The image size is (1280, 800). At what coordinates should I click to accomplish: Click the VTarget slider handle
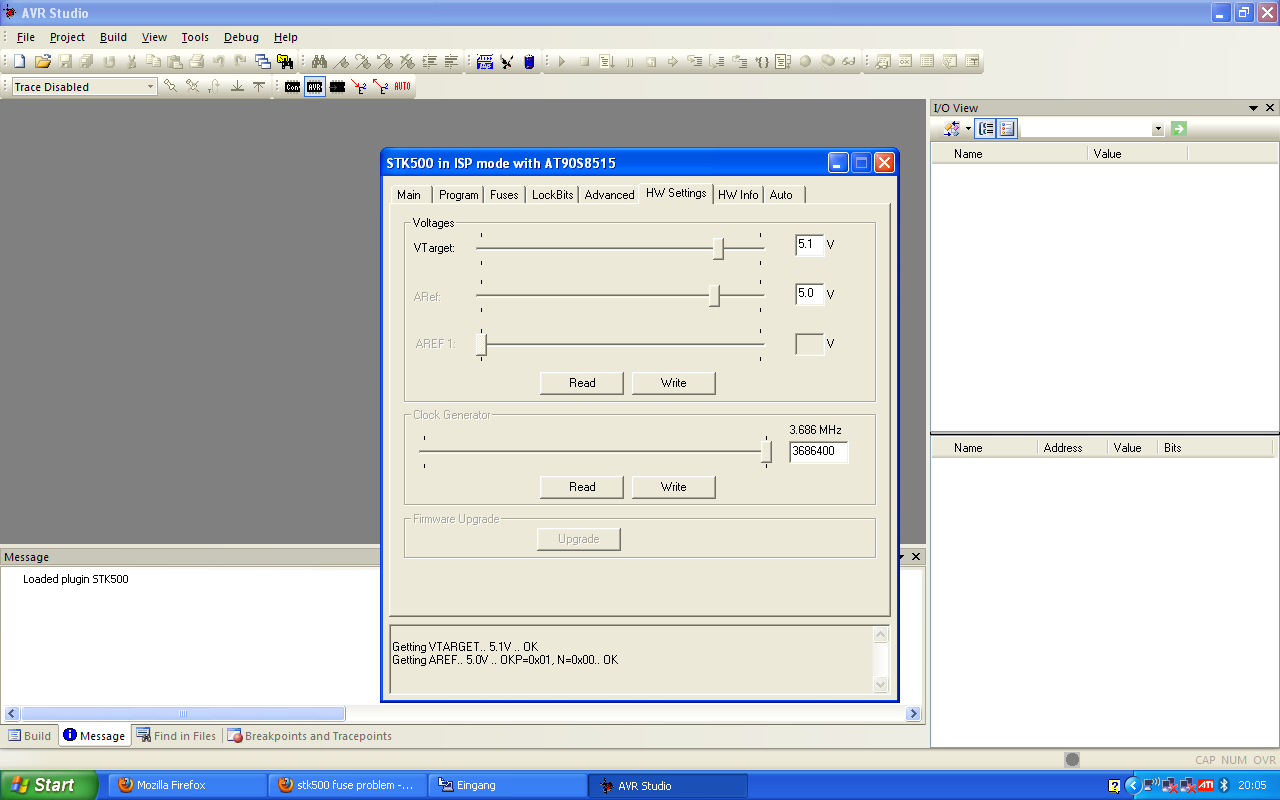(718, 248)
